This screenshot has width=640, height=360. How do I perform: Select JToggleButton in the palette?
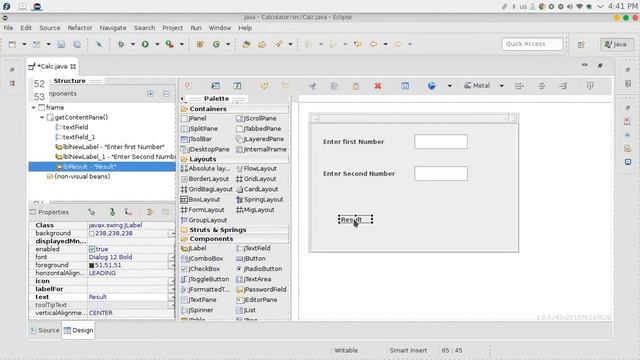tap(205, 279)
